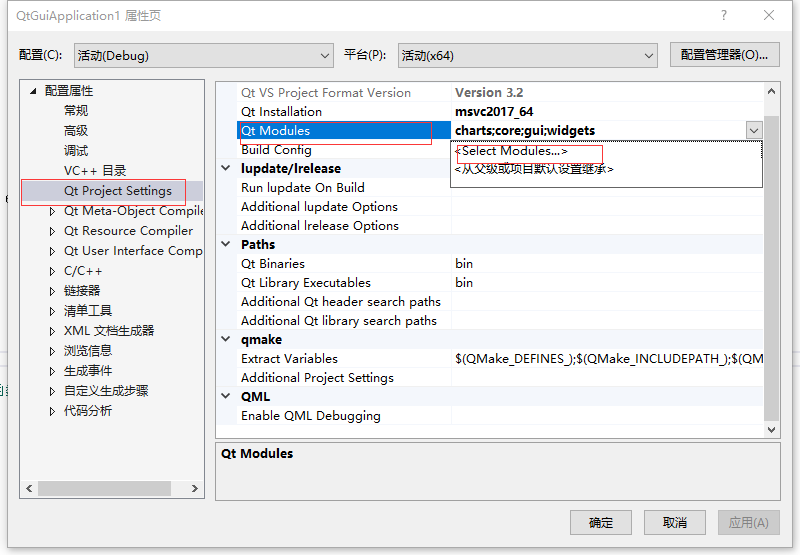Expand Qt Resource Compiler node
Screen dimensions: 800x555
pyautogui.click(x=52, y=231)
